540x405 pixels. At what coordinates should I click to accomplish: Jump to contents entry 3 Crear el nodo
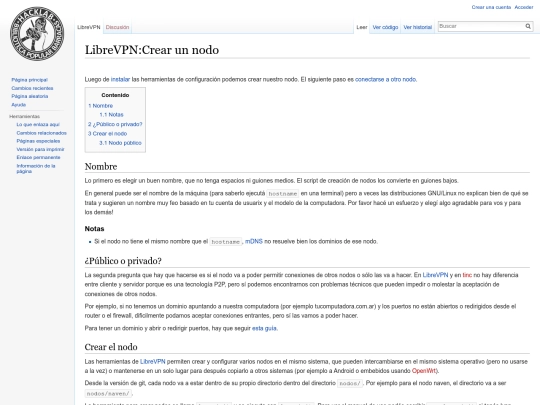[x=107, y=134]
